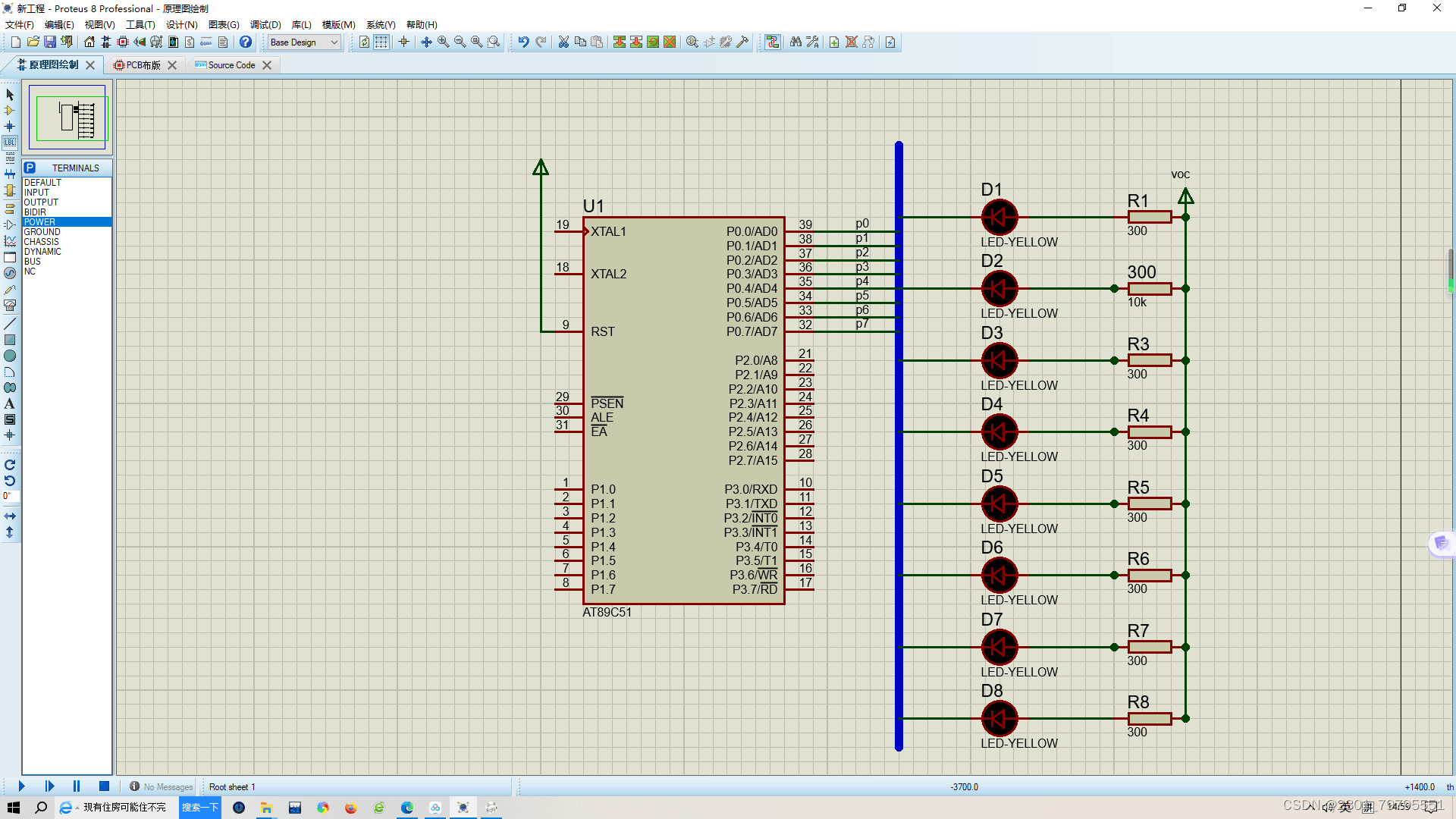Toggle the Wire Autorouter button

coord(772,42)
